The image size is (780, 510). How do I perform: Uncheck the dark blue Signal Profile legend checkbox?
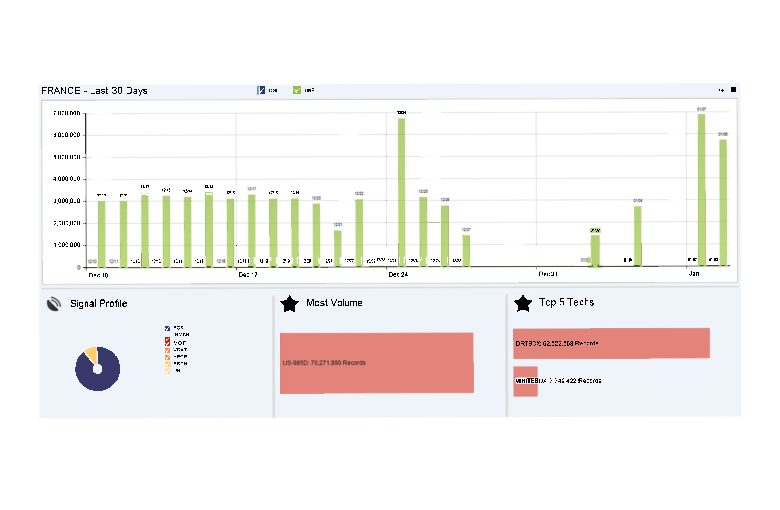coord(167,328)
